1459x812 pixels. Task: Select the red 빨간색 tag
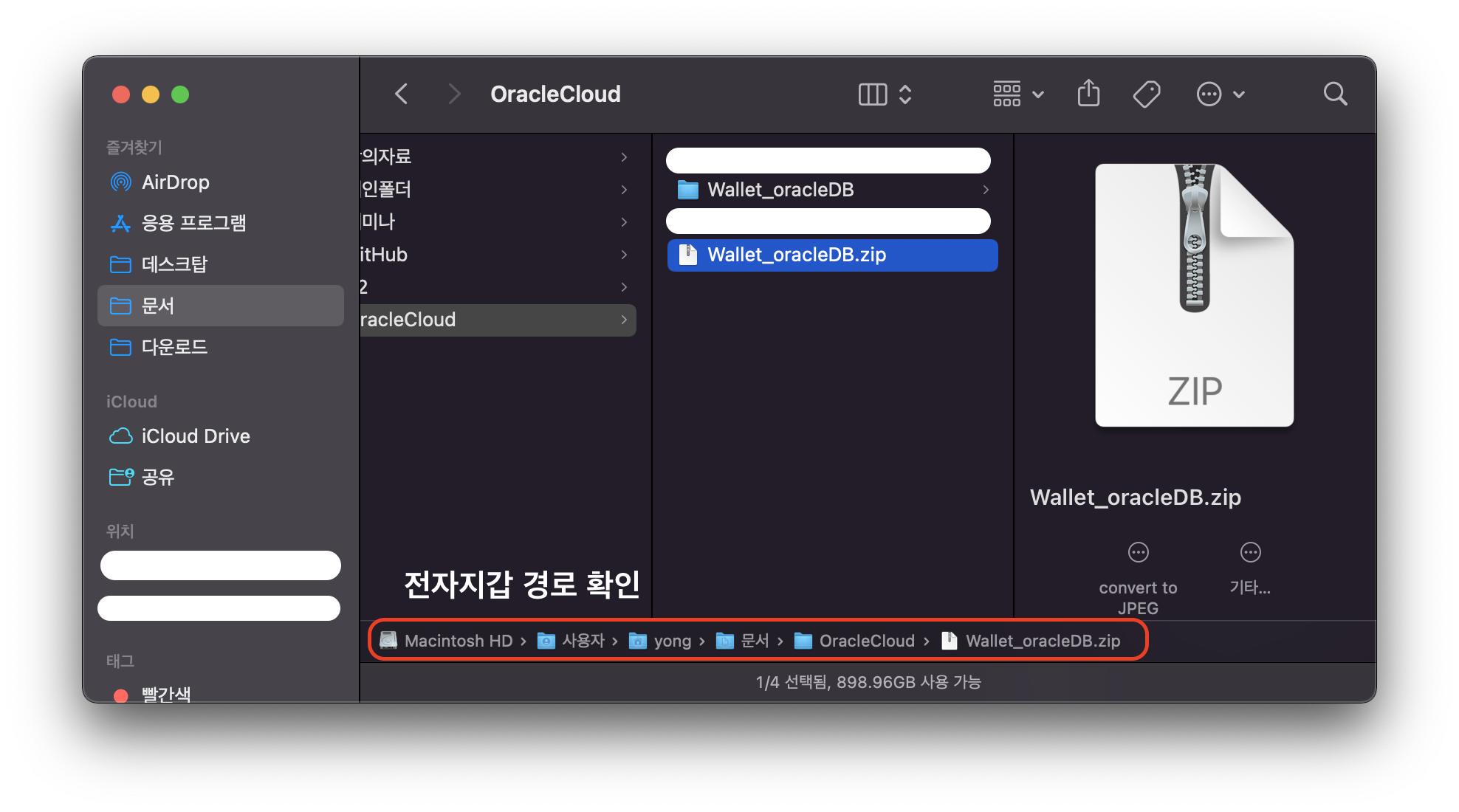[x=165, y=694]
